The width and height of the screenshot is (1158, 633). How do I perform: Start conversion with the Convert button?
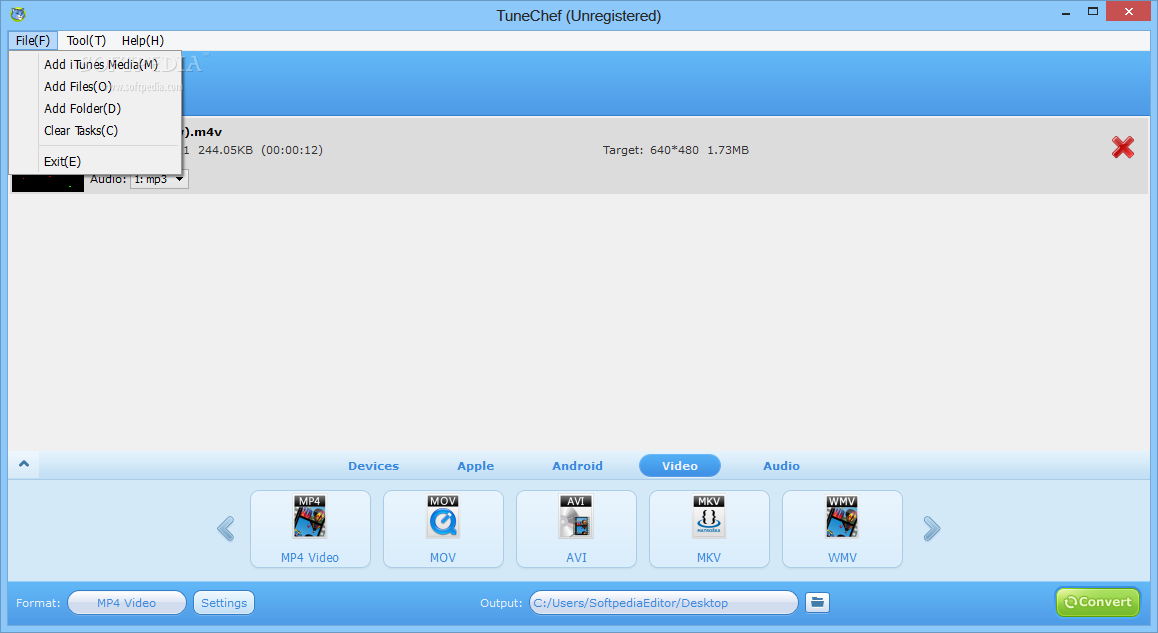[1098, 602]
